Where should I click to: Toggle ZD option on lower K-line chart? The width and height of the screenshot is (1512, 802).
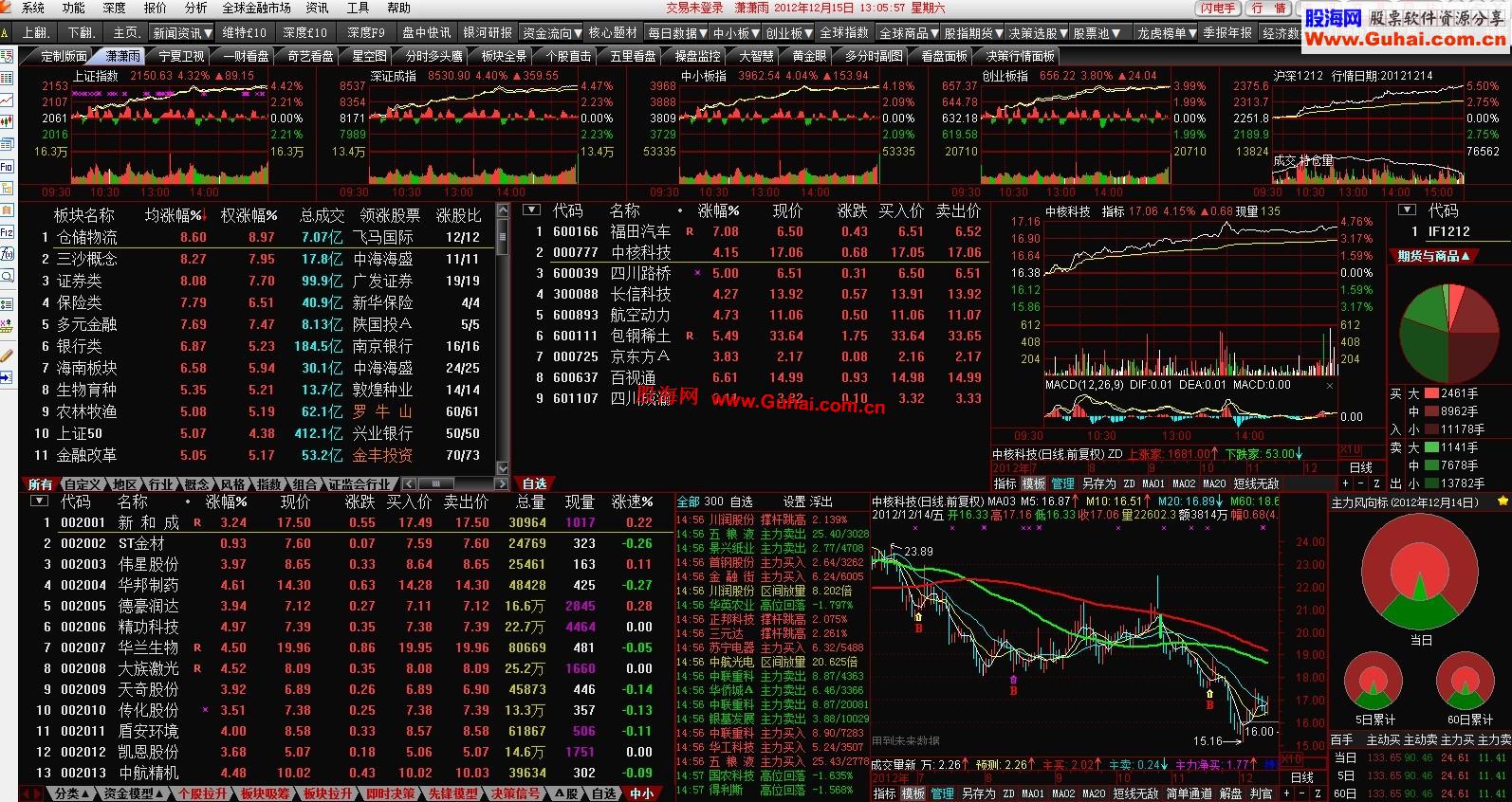point(1008,793)
